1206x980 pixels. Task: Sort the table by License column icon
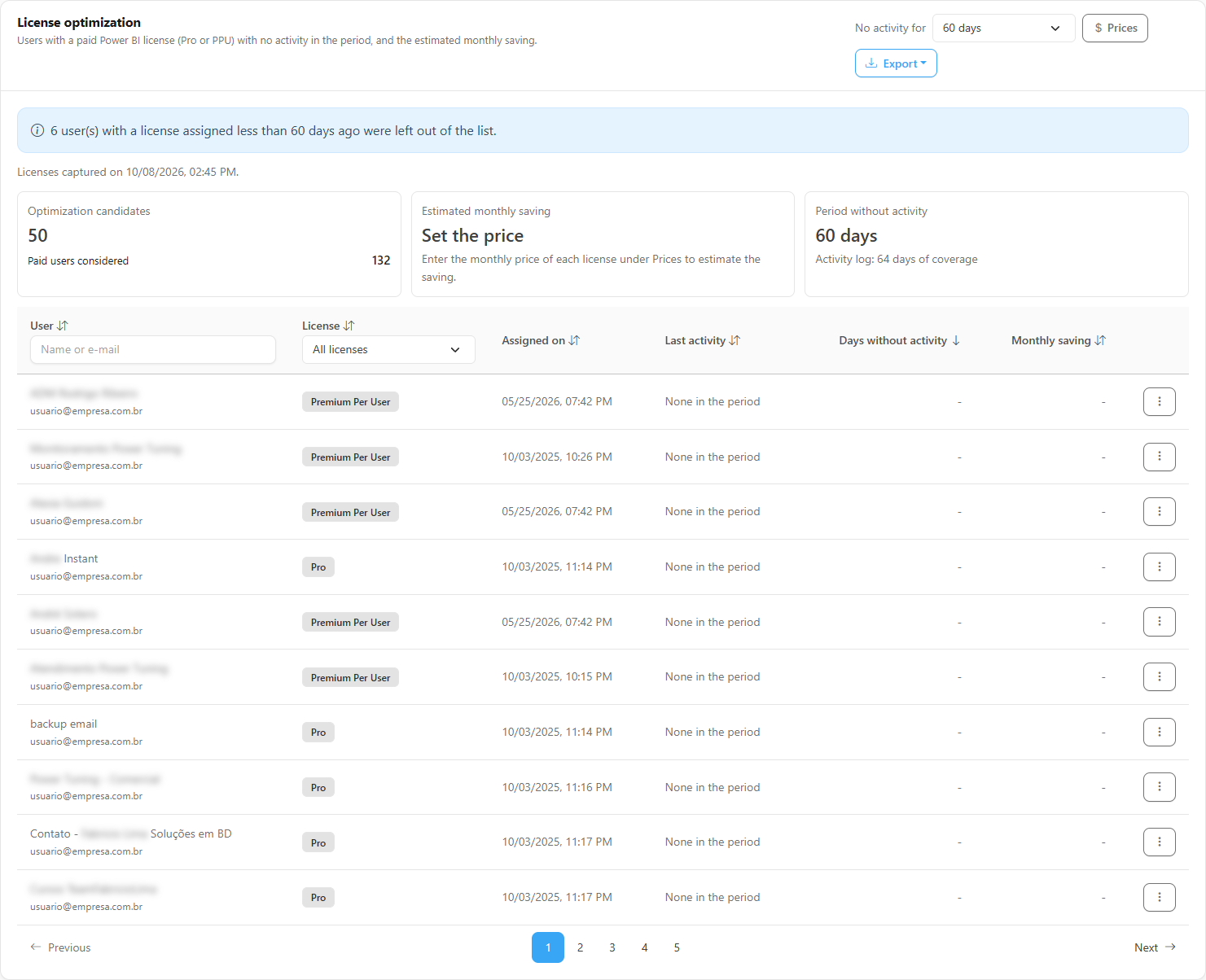(x=349, y=326)
